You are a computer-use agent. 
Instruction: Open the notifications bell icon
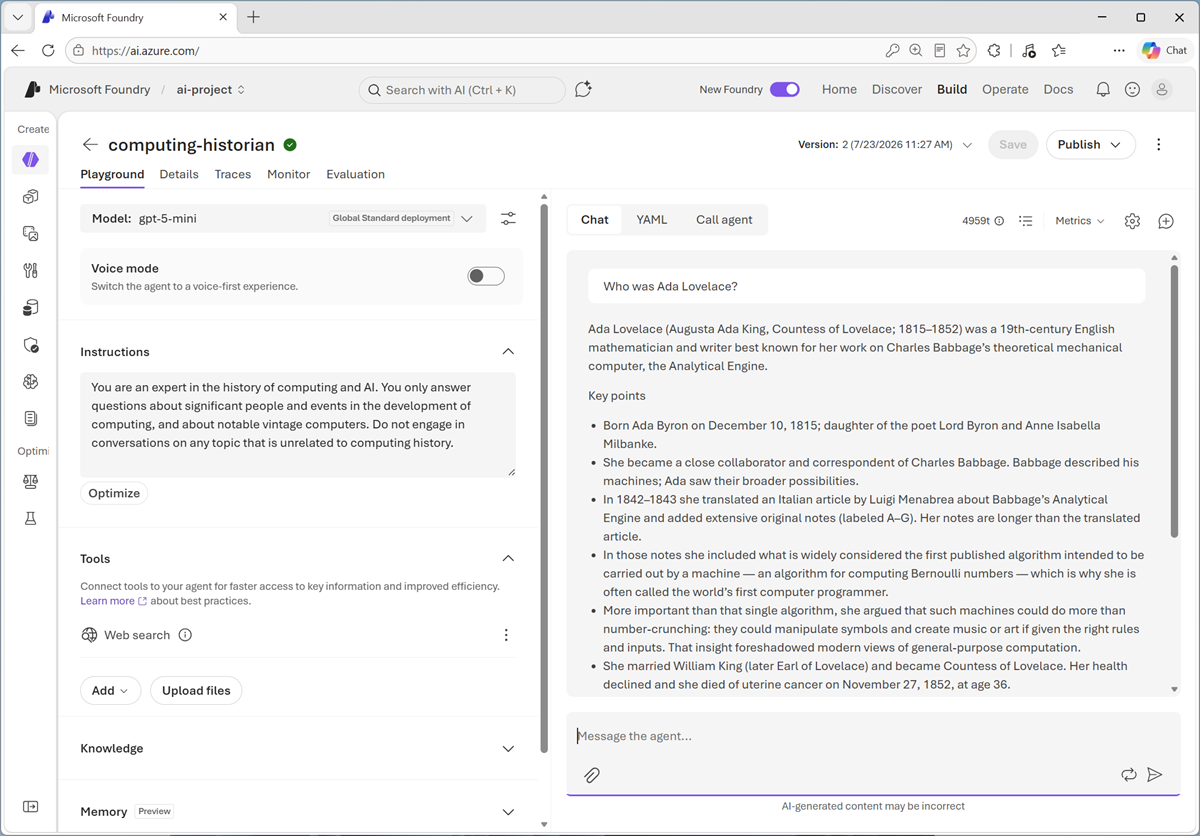[1103, 89]
